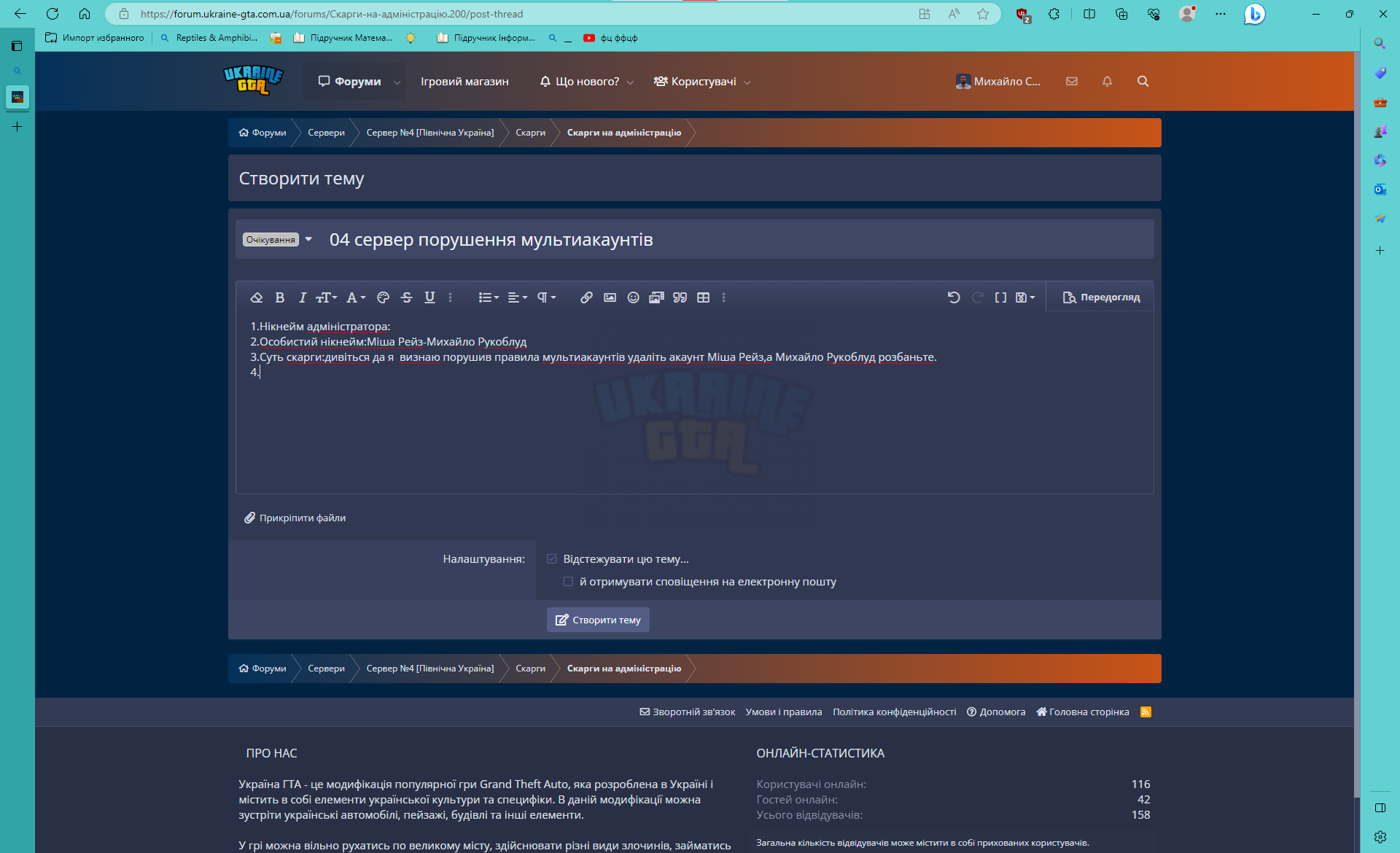Toggle BB code mode brackets

tap(1000, 297)
